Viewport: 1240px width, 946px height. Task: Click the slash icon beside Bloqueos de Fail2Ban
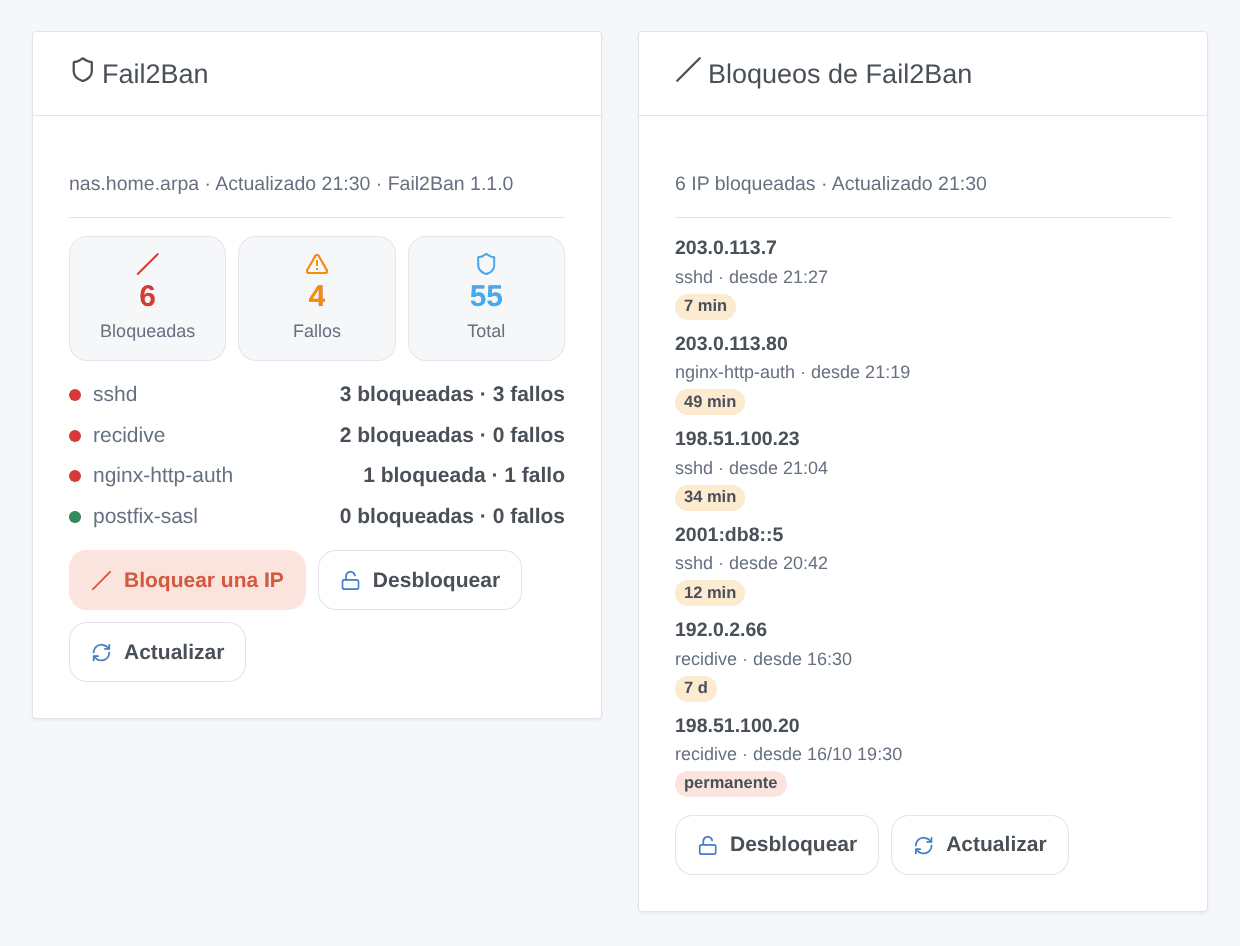[688, 70]
